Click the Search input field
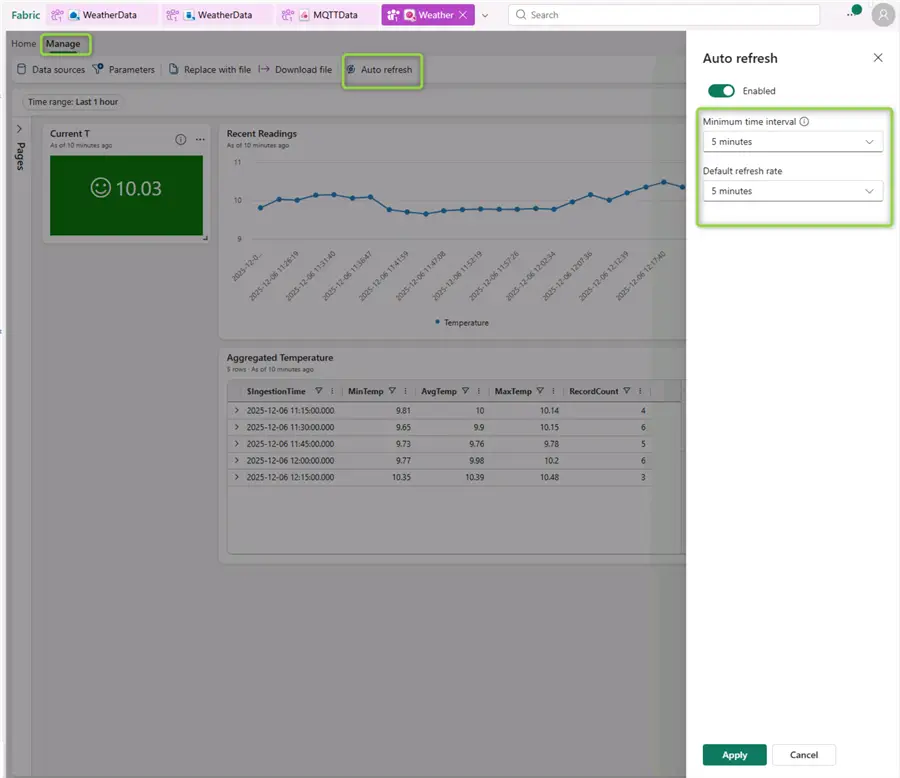900x778 pixels. [664, 15]
